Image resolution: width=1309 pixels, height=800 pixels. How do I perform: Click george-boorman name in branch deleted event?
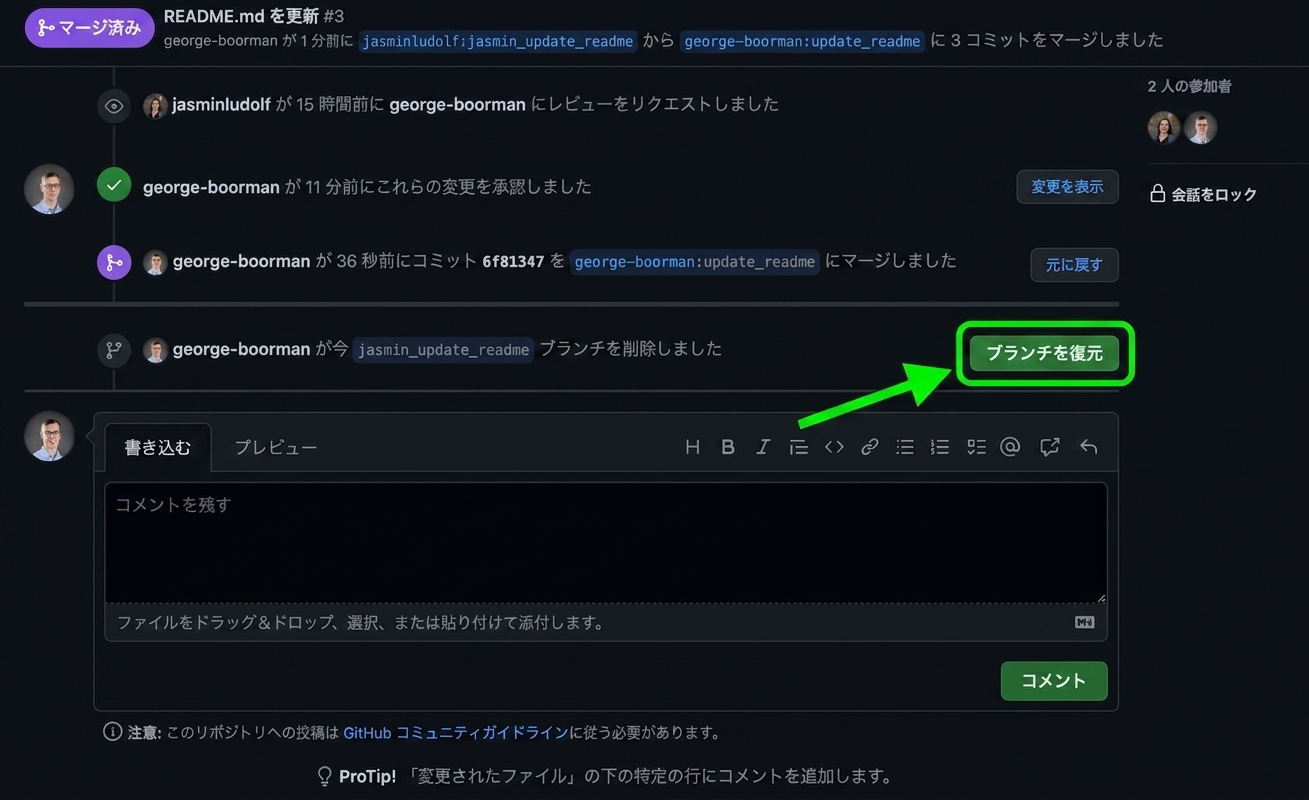tap(241, 349)
